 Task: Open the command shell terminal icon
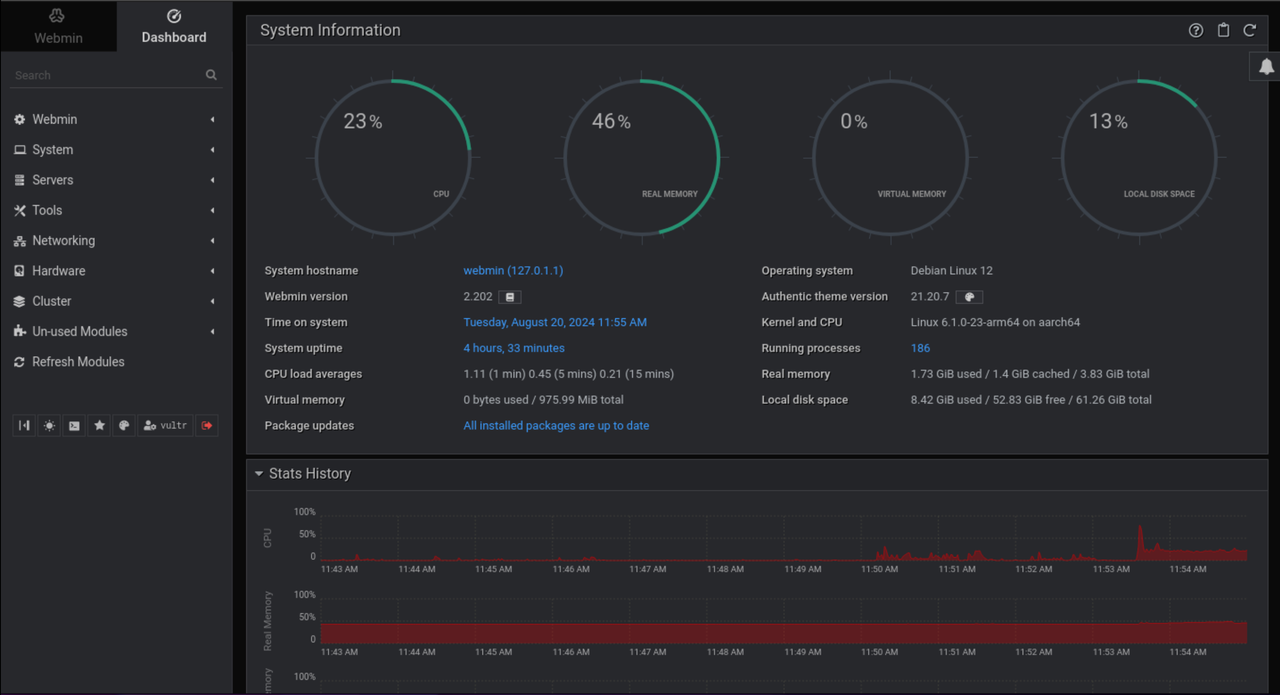point(74,426)
